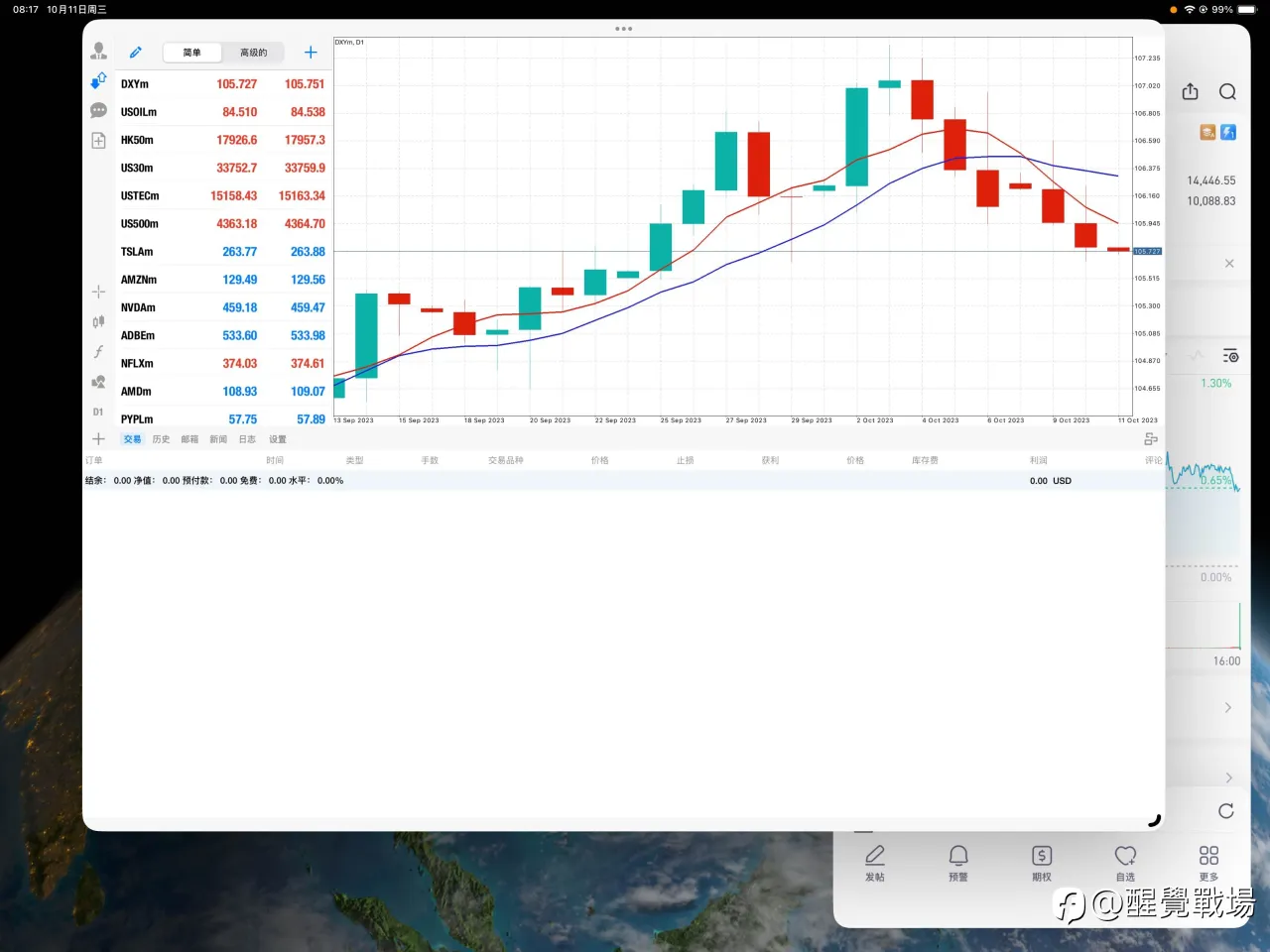Open the 交易 tab
1270x952 pixels.
click(132, 439)
